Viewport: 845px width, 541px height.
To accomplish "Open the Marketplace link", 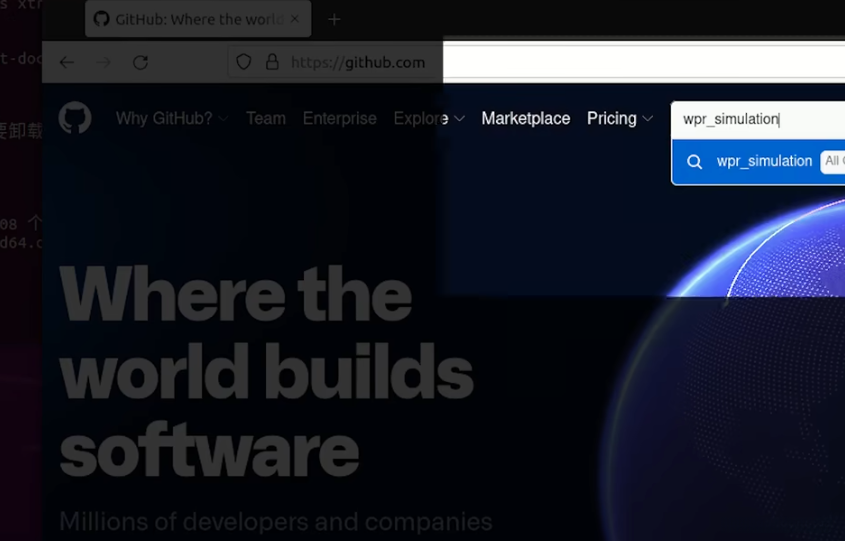I will (x=525, y=119).
